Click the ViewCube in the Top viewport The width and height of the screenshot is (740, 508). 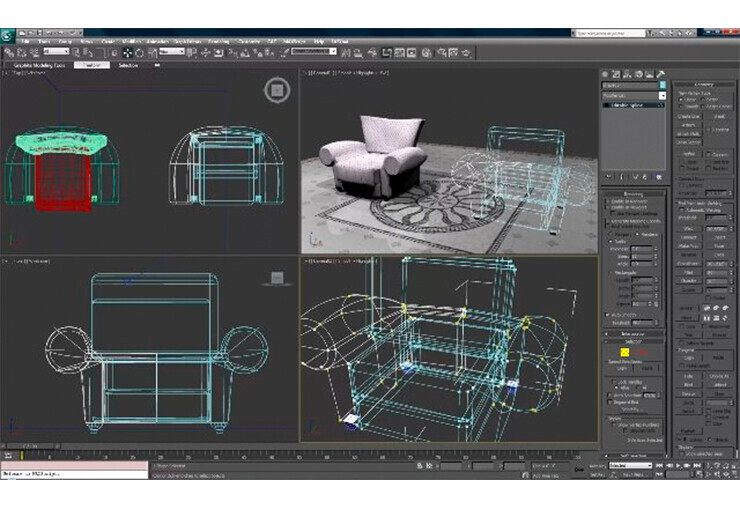(277, 90)
